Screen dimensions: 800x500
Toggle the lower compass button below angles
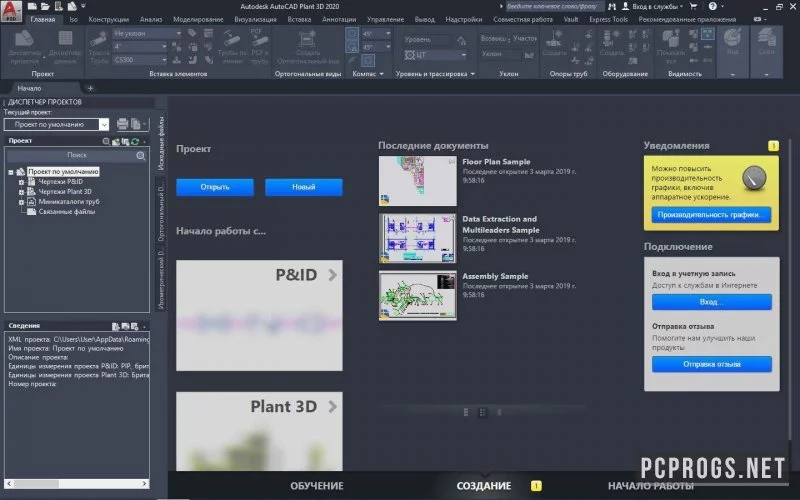point(368,60)
